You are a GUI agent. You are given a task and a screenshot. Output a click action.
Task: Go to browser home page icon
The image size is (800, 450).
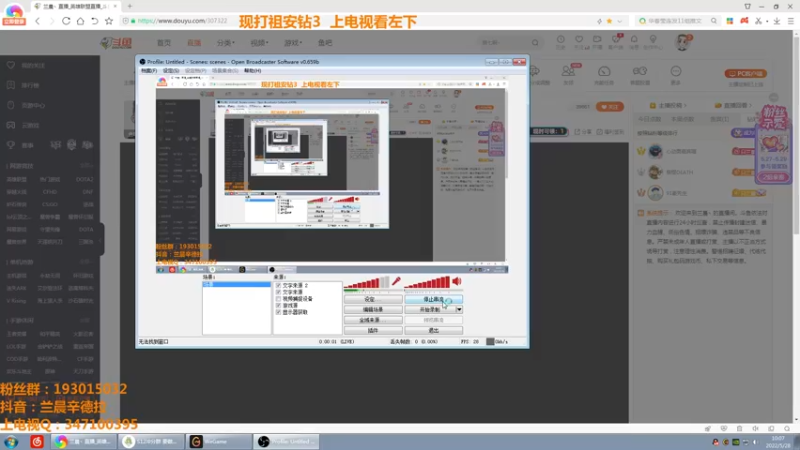click(x=80, y=21)
